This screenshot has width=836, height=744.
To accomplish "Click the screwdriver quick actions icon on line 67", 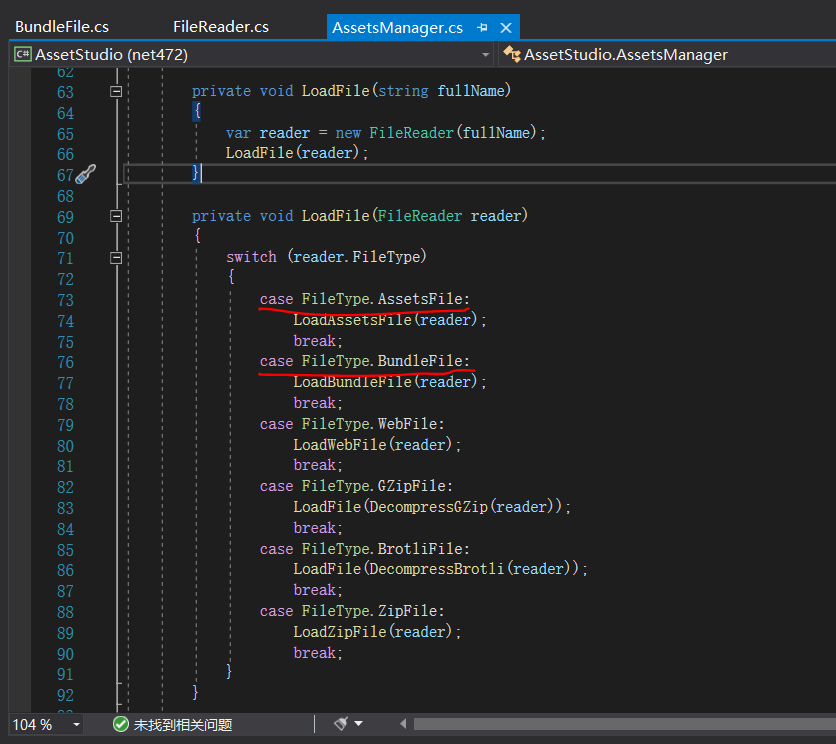I will 86,175.
